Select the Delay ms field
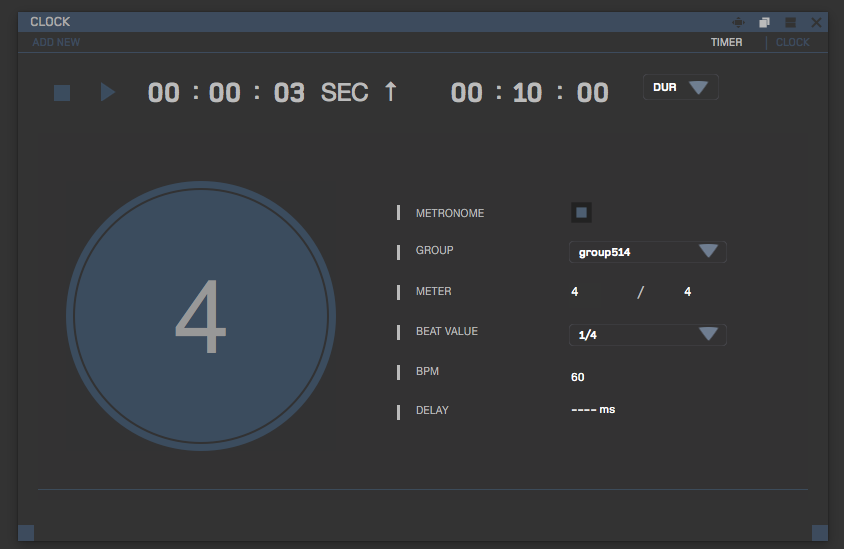The height and width of the screenshot is (549, 844). (x=593, y=410)
